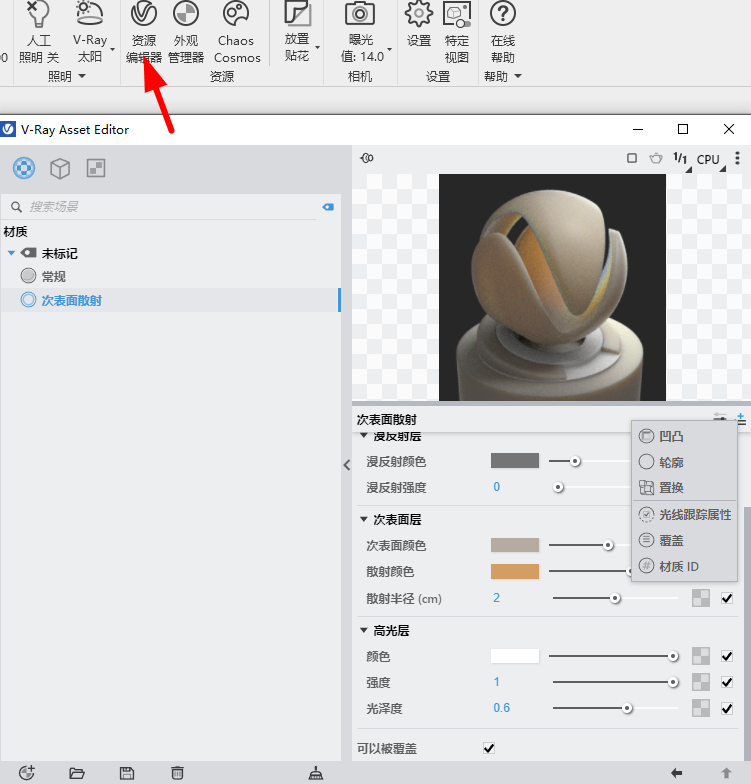Launch Chaos Cosmos browser

pyautogui.click(x=236, y=33)
